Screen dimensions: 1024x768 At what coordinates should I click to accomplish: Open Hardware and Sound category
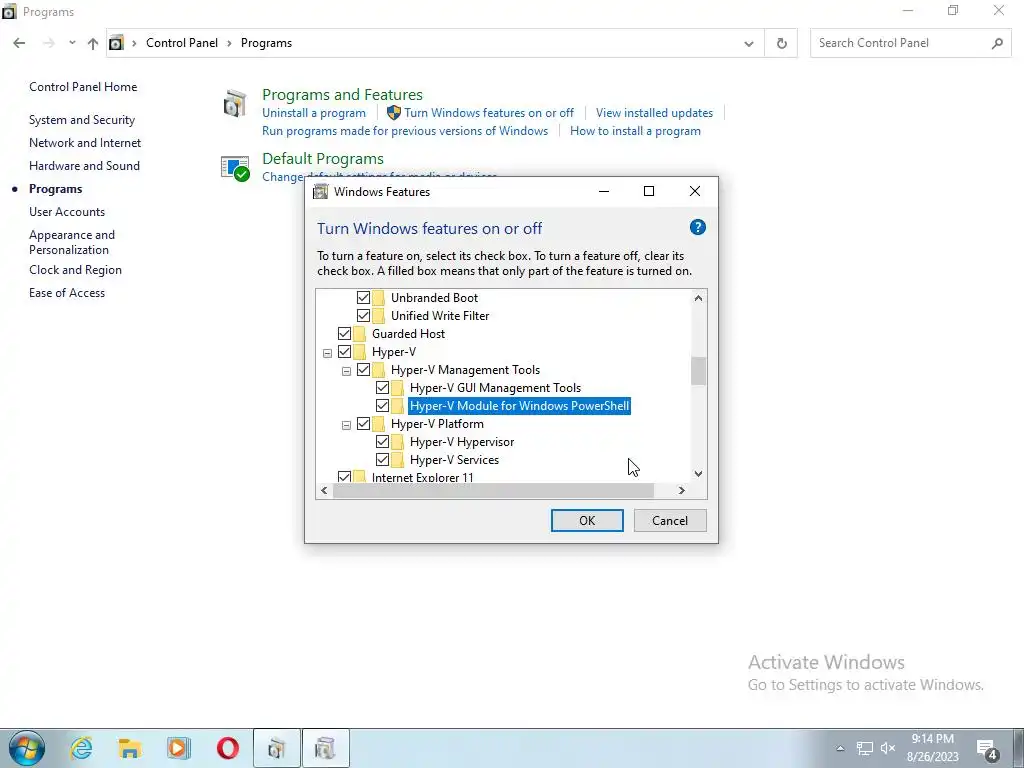coord(84,166)
